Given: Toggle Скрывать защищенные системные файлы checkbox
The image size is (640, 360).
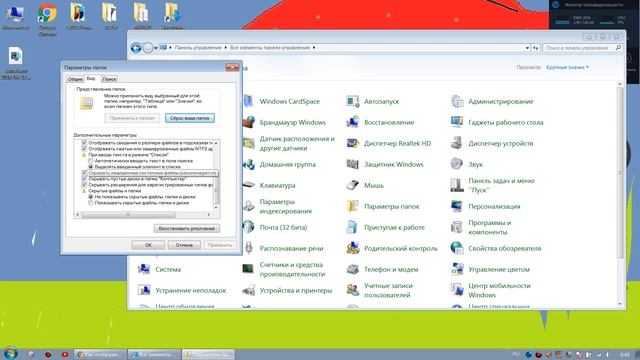Looking at the screenshot, I should (84, 173).
